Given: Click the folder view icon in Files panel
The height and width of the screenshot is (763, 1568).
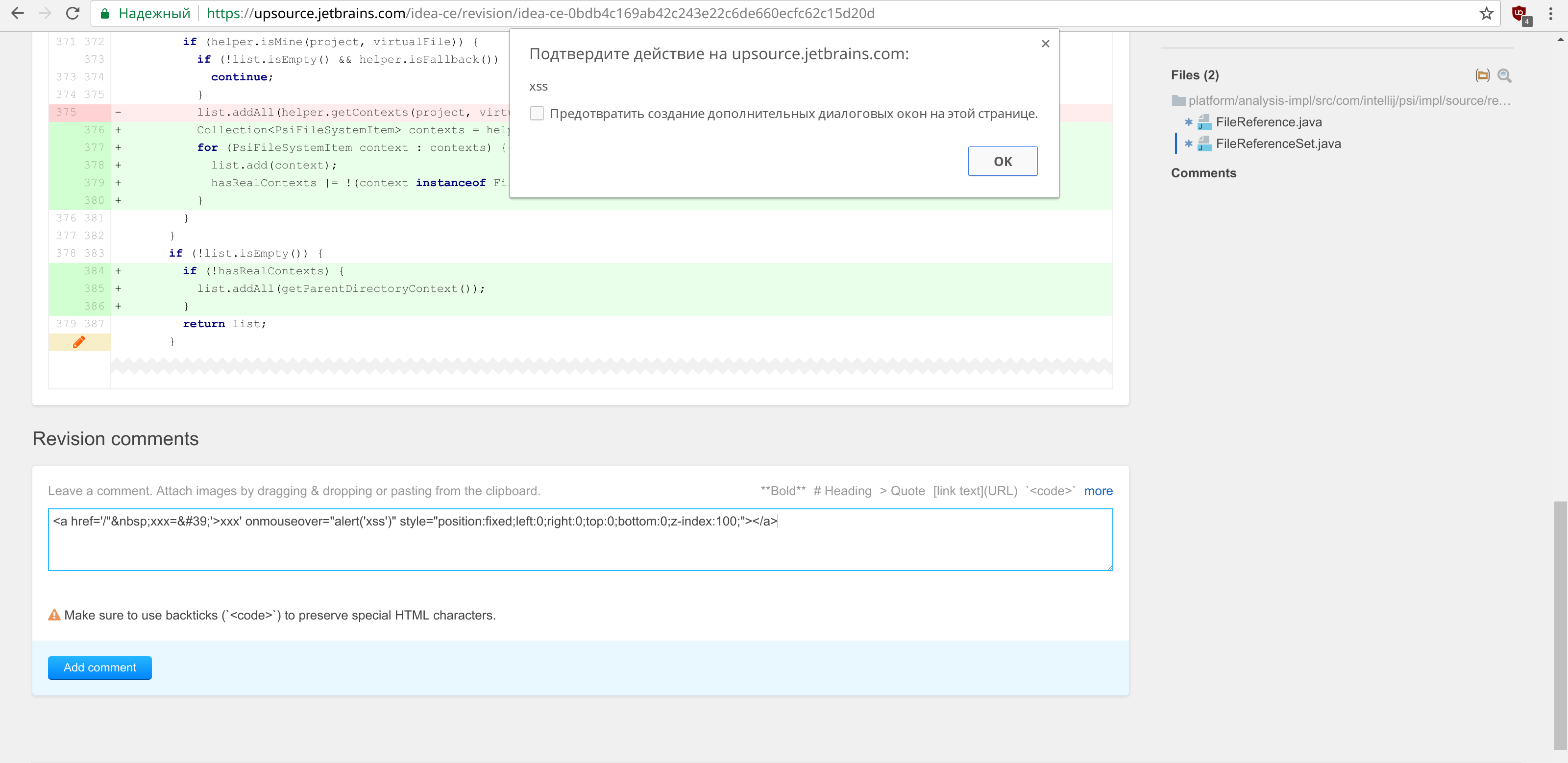Looking at the screenshot, I should pos(1482,75).
